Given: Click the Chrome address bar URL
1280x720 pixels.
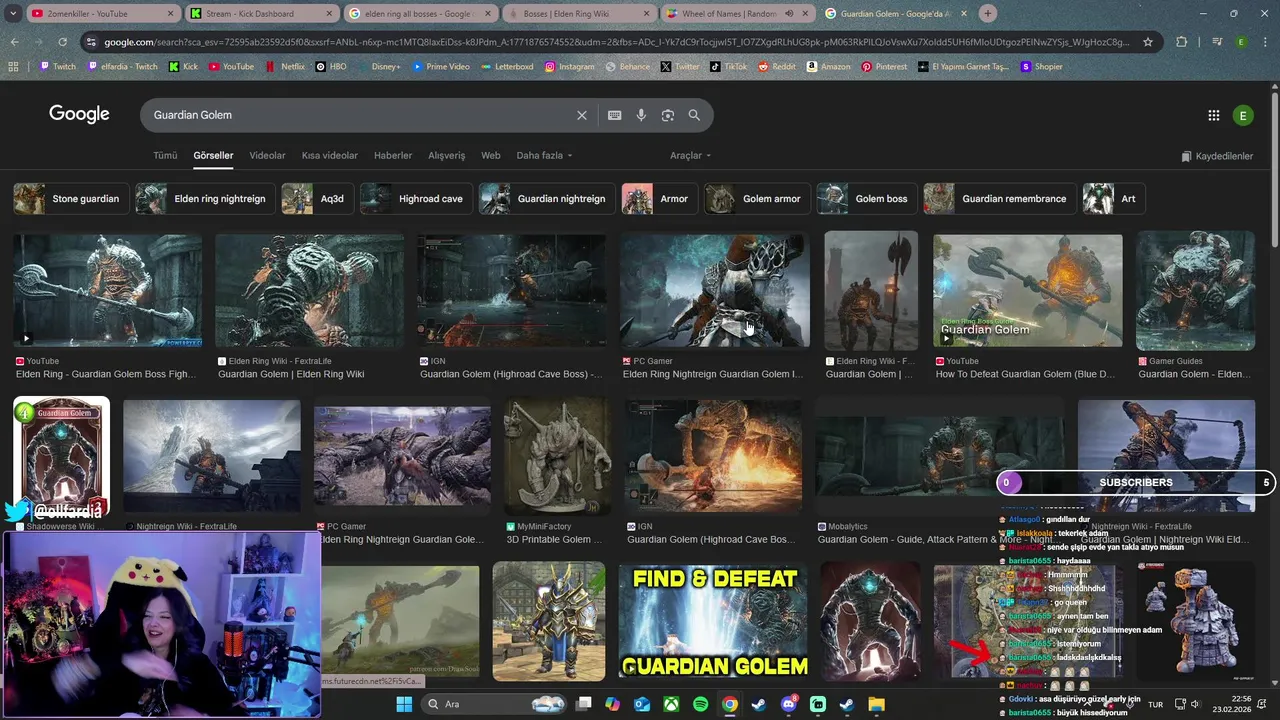Looking at the screenshot, I should [617, 42].
